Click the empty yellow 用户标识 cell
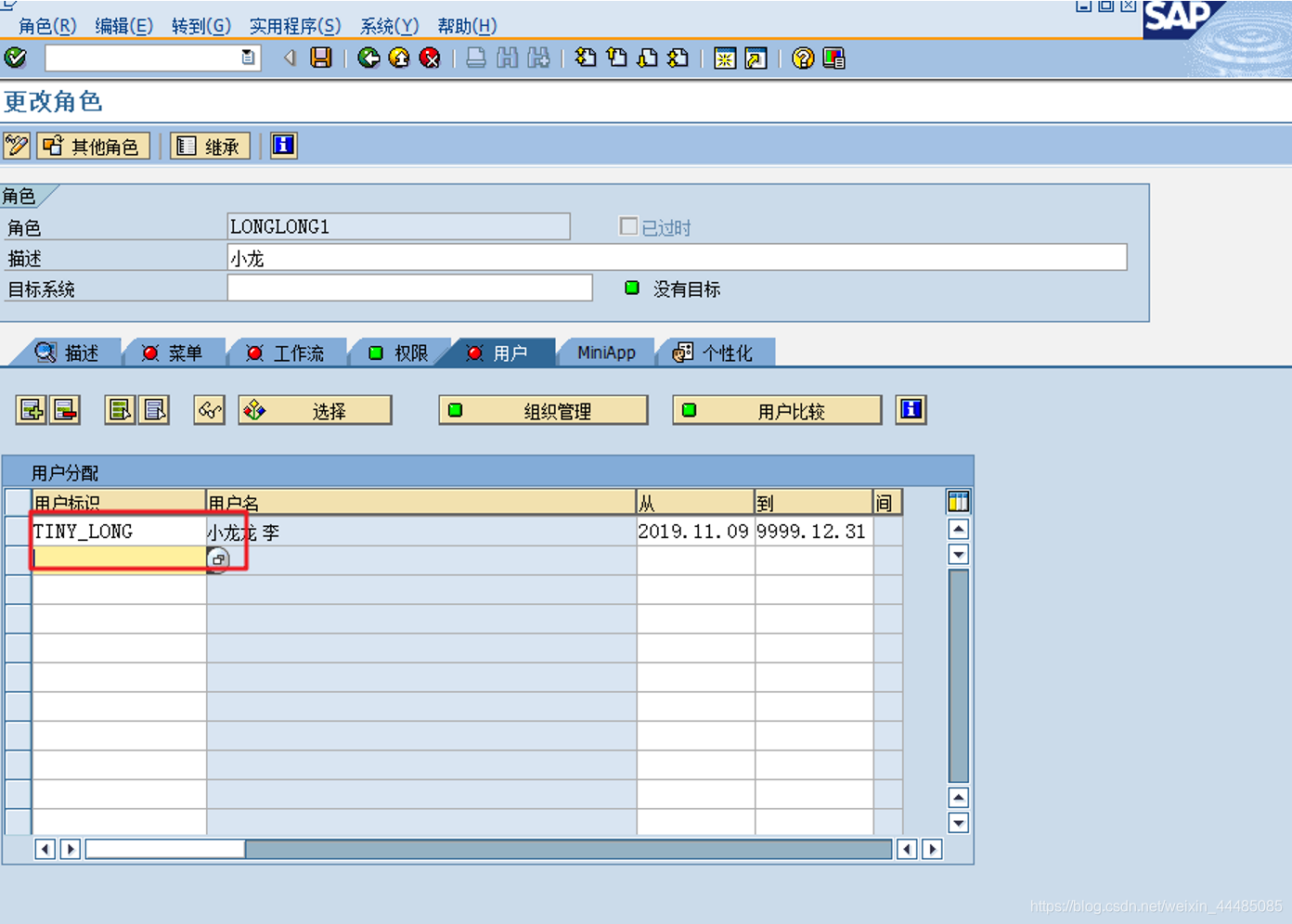Screen dimensions: 1292x924 coord(119,559)
